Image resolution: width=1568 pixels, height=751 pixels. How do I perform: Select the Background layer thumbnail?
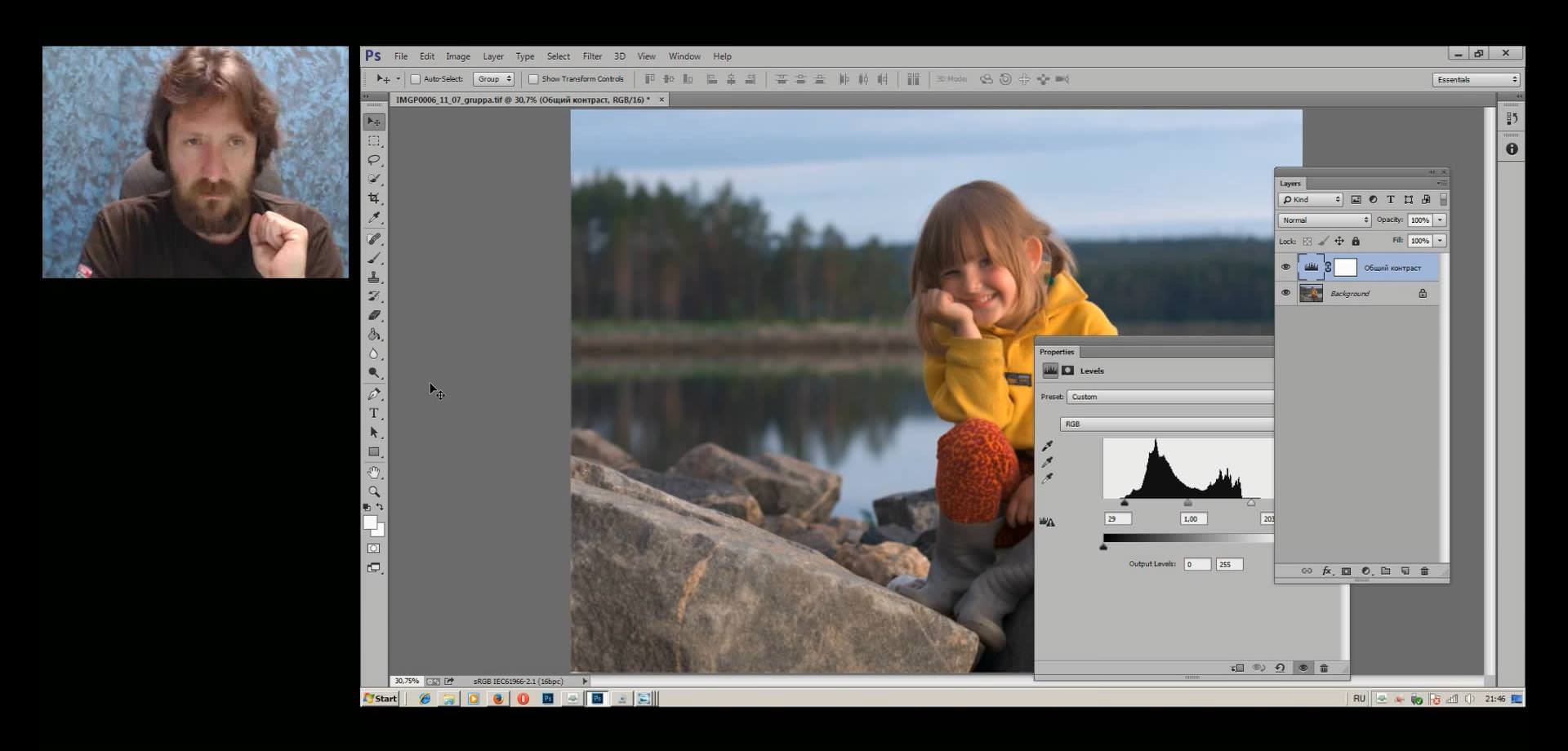(x=1311, y=293)
